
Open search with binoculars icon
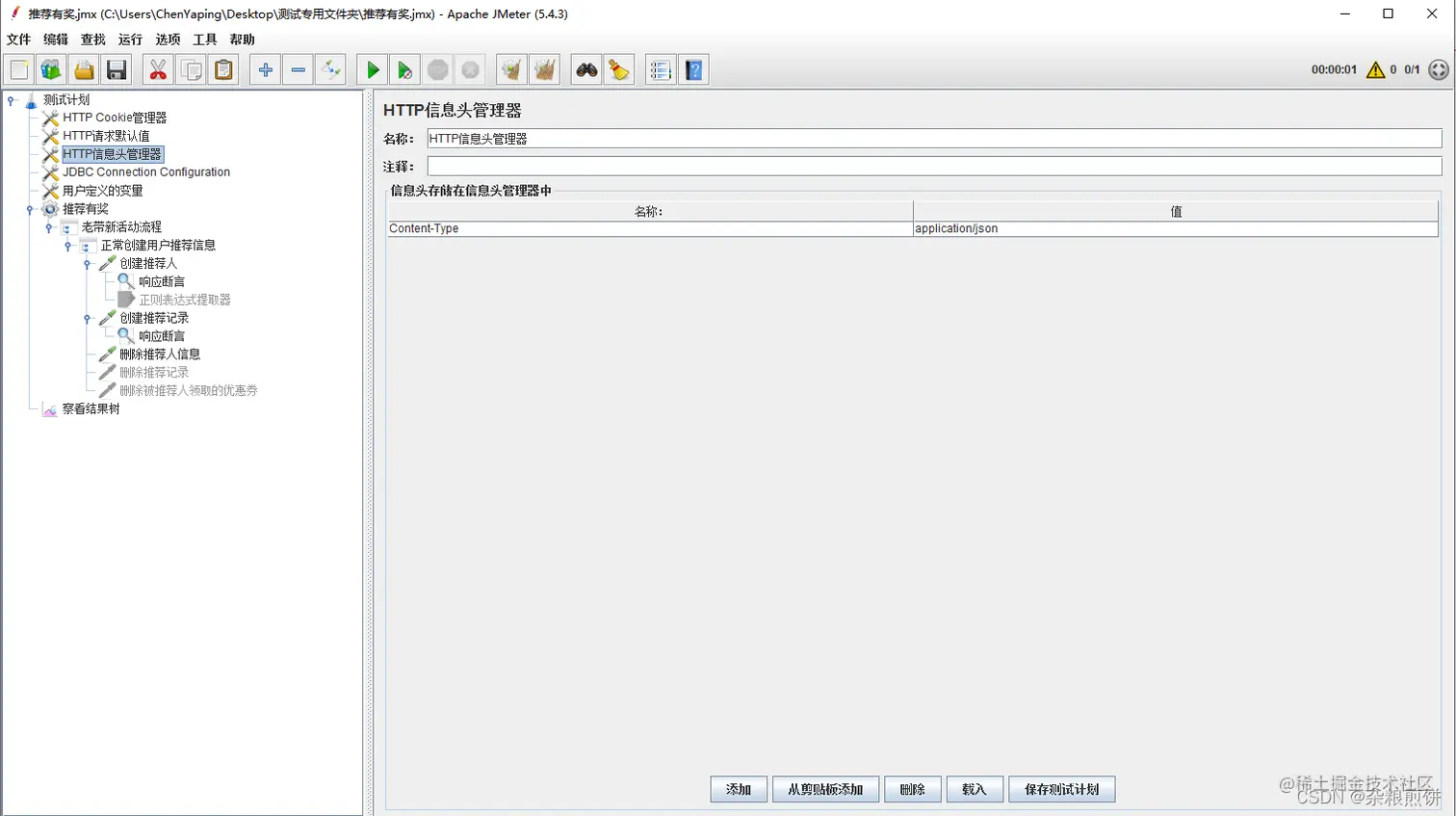tap(585, 70)
